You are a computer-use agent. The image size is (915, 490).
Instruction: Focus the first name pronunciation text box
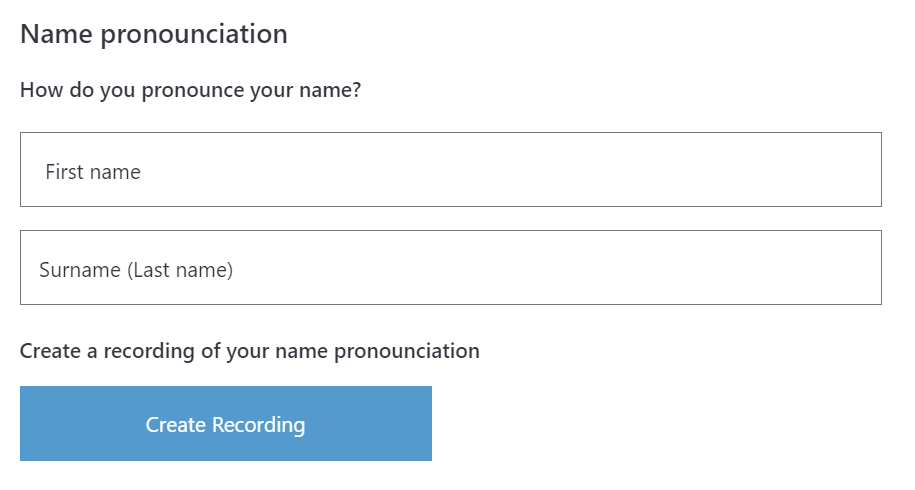click(x=450, y=170)
